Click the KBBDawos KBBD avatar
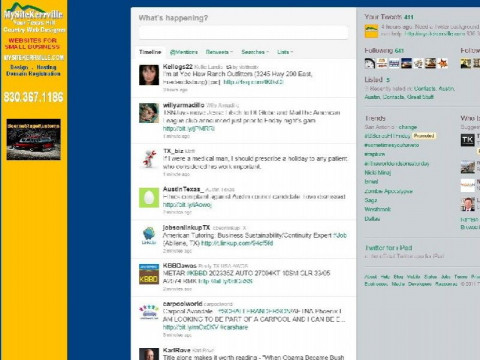Viewport: 480px width, 360px height. click(x=149, y=274)
